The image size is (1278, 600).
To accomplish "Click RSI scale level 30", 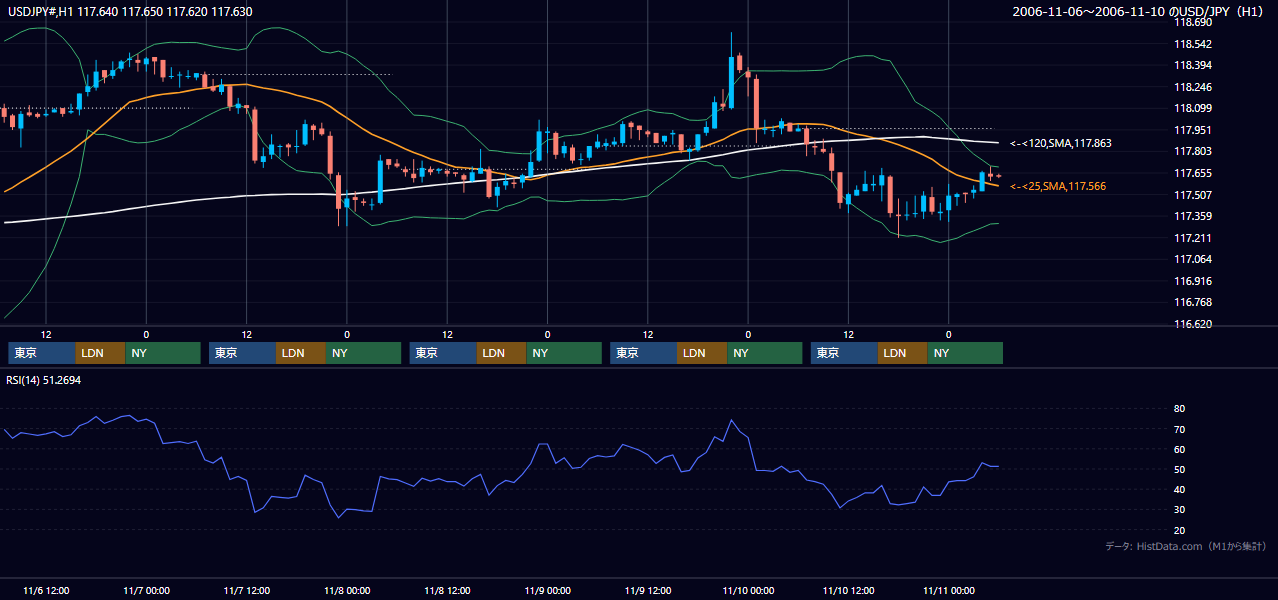I will (1180, 510).
